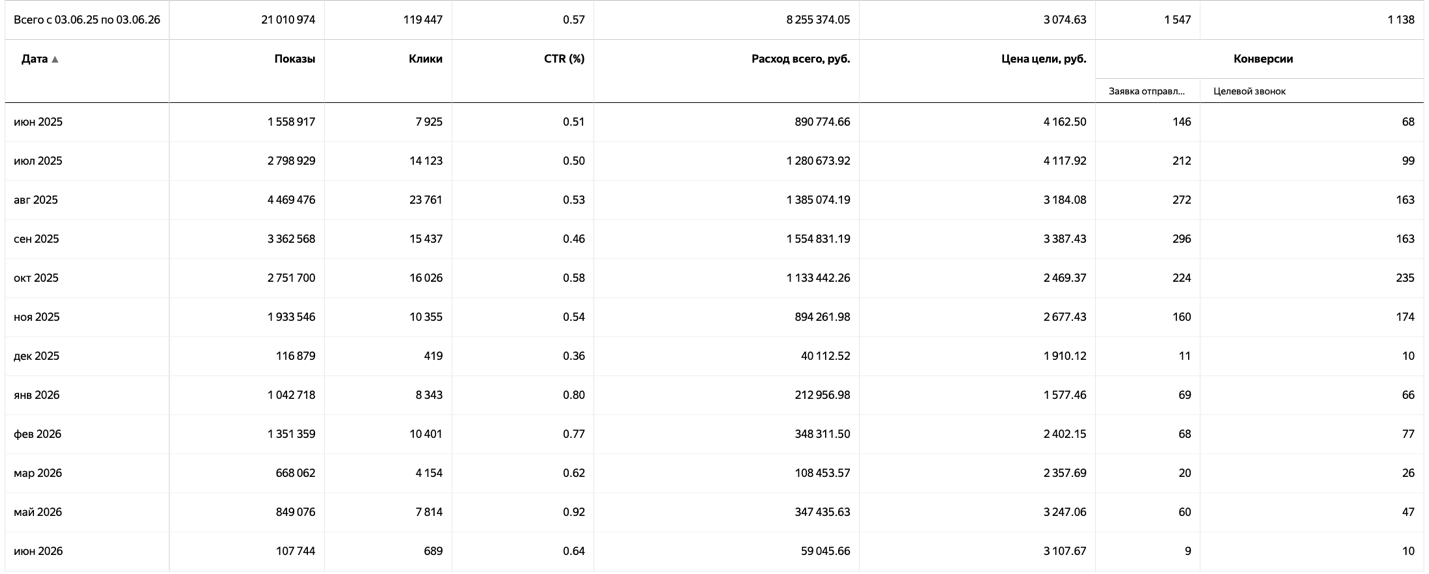The width and height of the screenshot is (1429, 574).
Task: Click the янв 2026 CTR value 0.80
Action: point(574,395)
